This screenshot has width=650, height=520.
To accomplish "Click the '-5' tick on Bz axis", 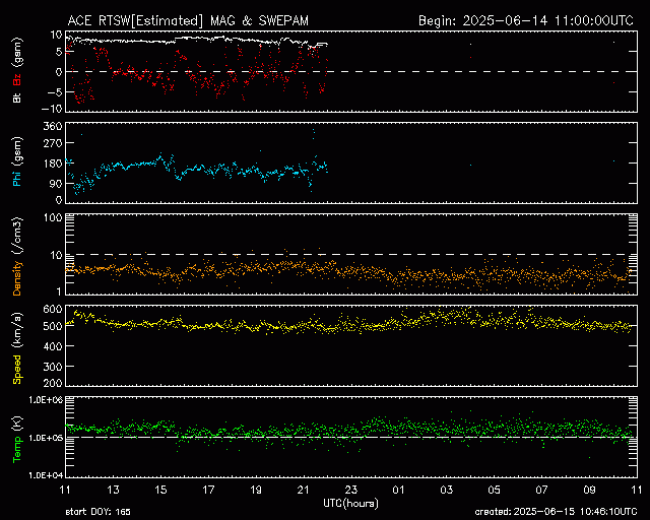I will (x=55, y=92).
